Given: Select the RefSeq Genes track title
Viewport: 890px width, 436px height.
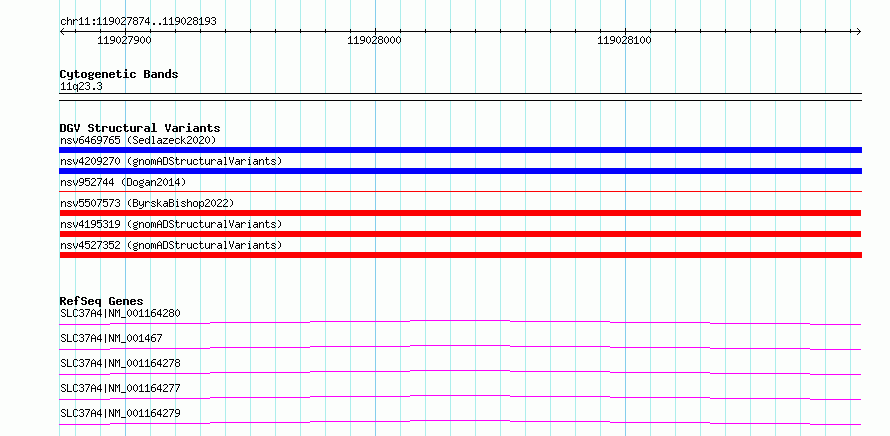Looking at the screenshot, I should point(102,301).
